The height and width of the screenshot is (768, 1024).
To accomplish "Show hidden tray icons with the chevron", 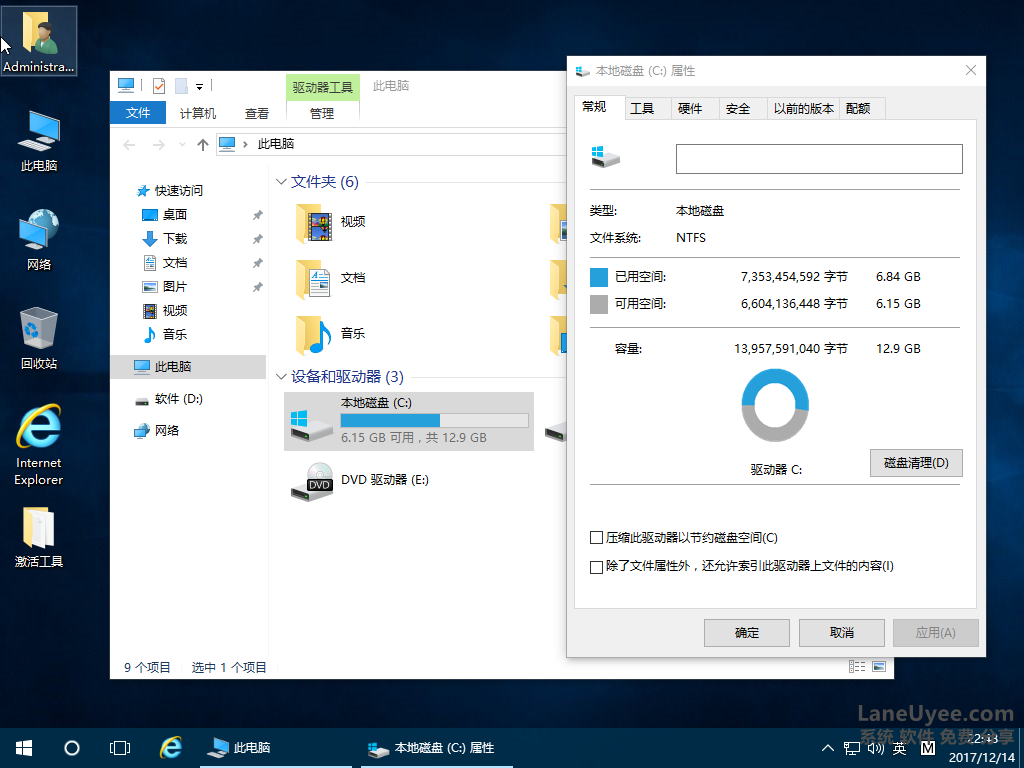I will (827, 748).
